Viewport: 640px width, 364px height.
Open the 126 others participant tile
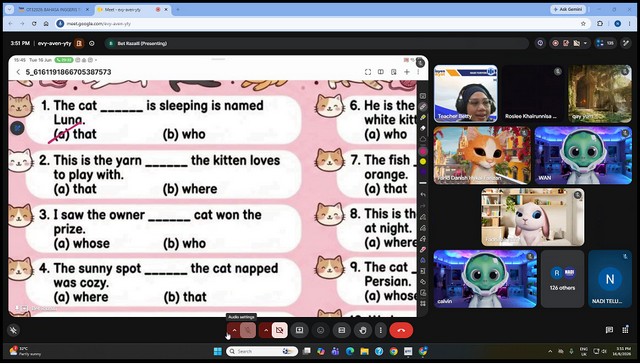tap(562, 279)
